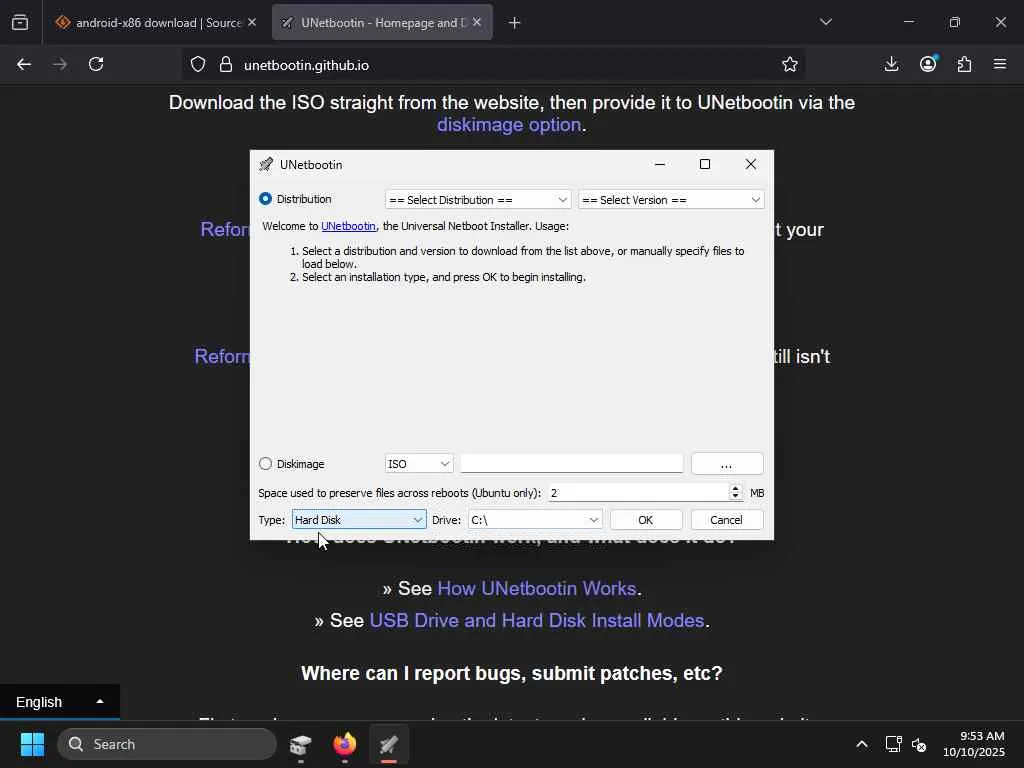Close the UNetbootin Homepage tab
The height and width of the screenshot is (768, 1024).
pos(477,22)
